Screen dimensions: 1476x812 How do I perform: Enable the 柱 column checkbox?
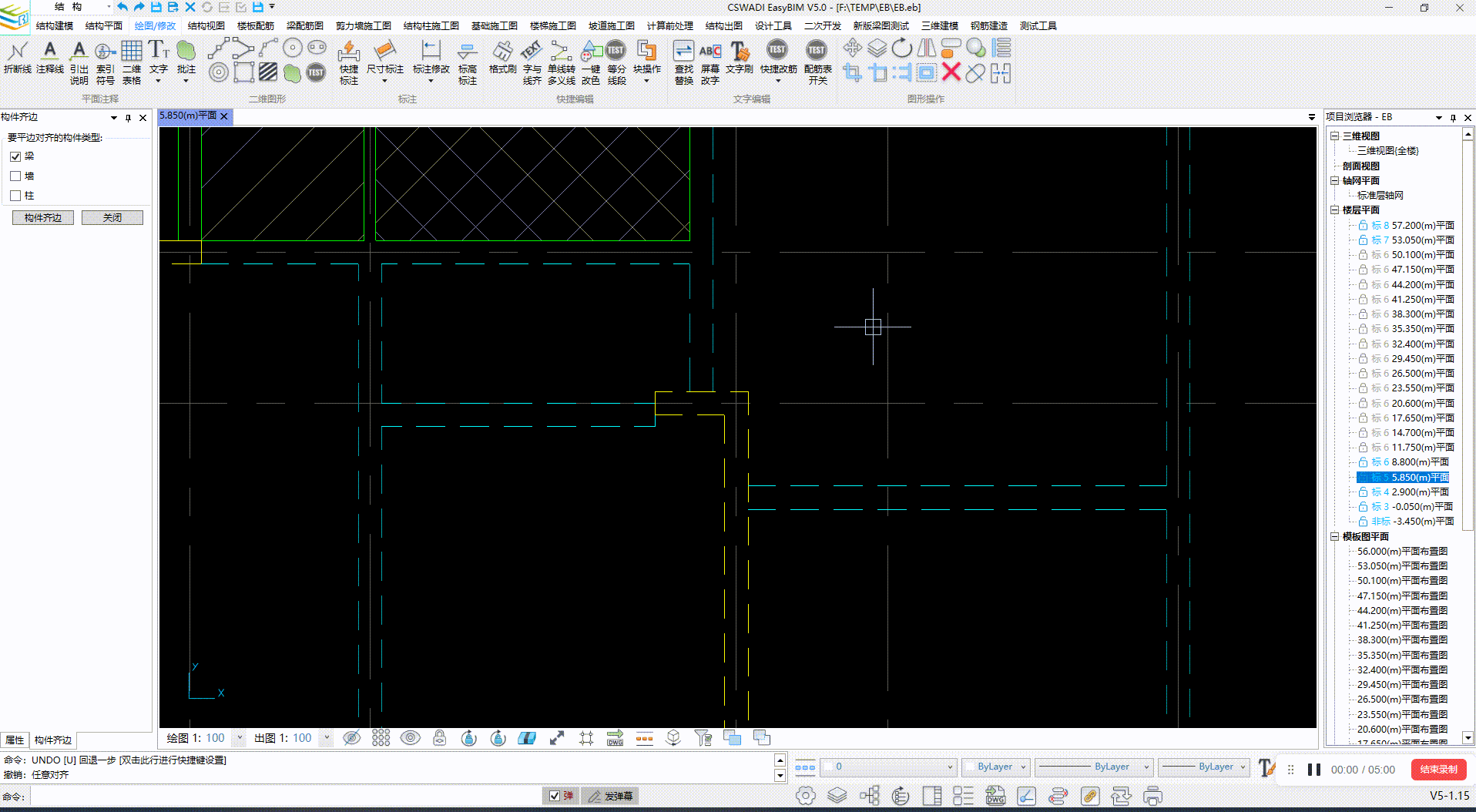pyautogui.click(x=15, y=196)
